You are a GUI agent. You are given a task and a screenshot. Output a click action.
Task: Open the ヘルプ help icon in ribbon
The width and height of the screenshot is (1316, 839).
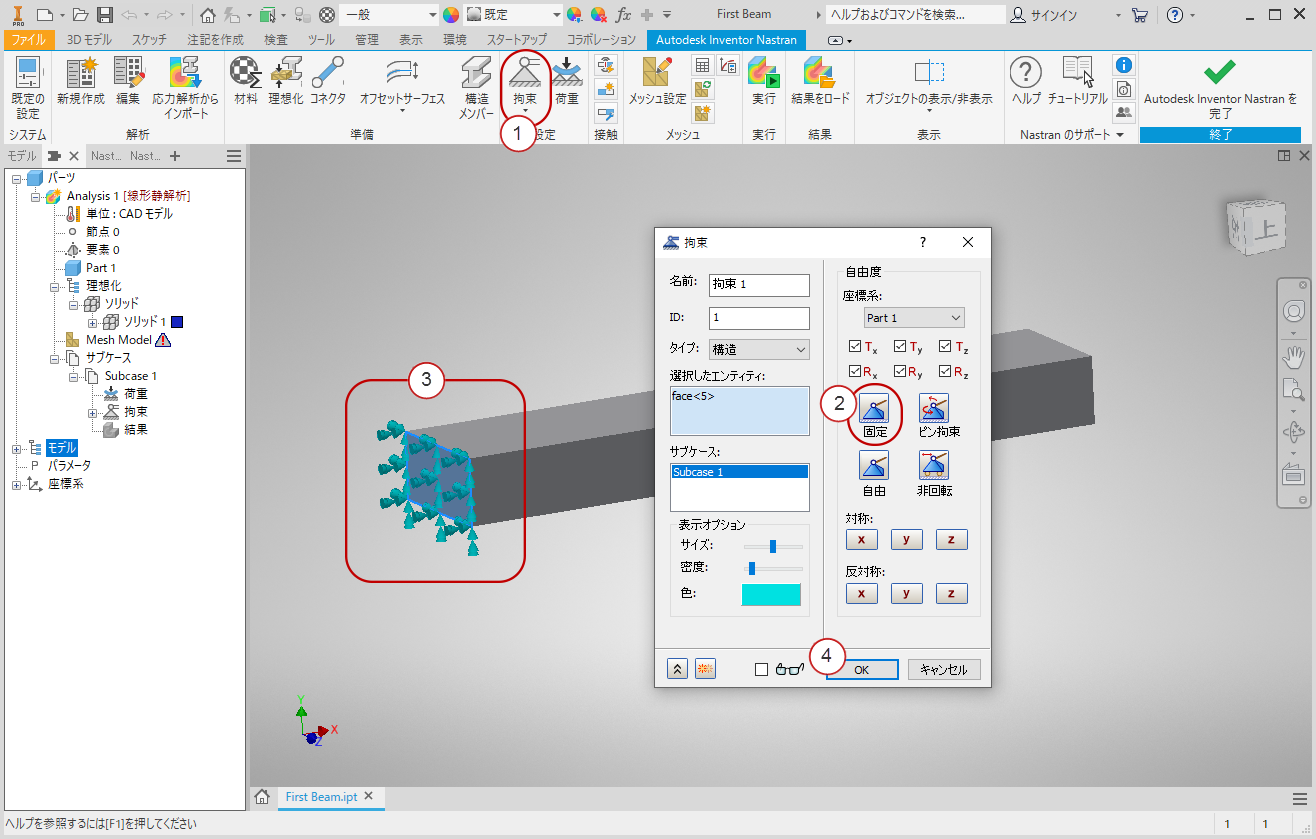point(1026,81)
